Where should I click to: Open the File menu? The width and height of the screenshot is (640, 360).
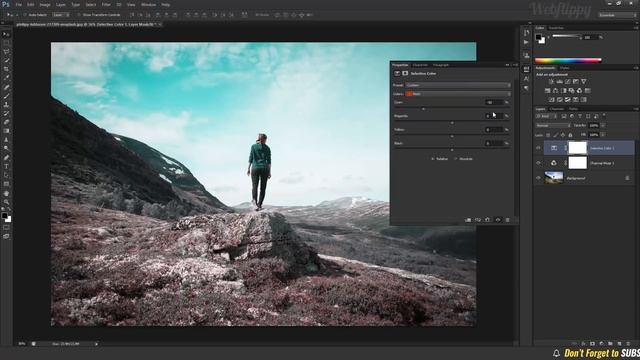18,4
